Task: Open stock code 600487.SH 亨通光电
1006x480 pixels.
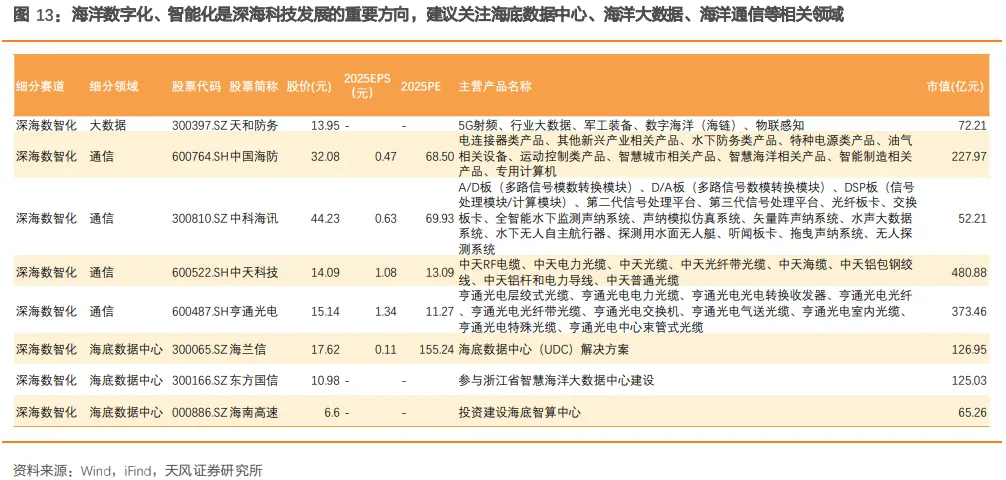Action: click(225, 311)
